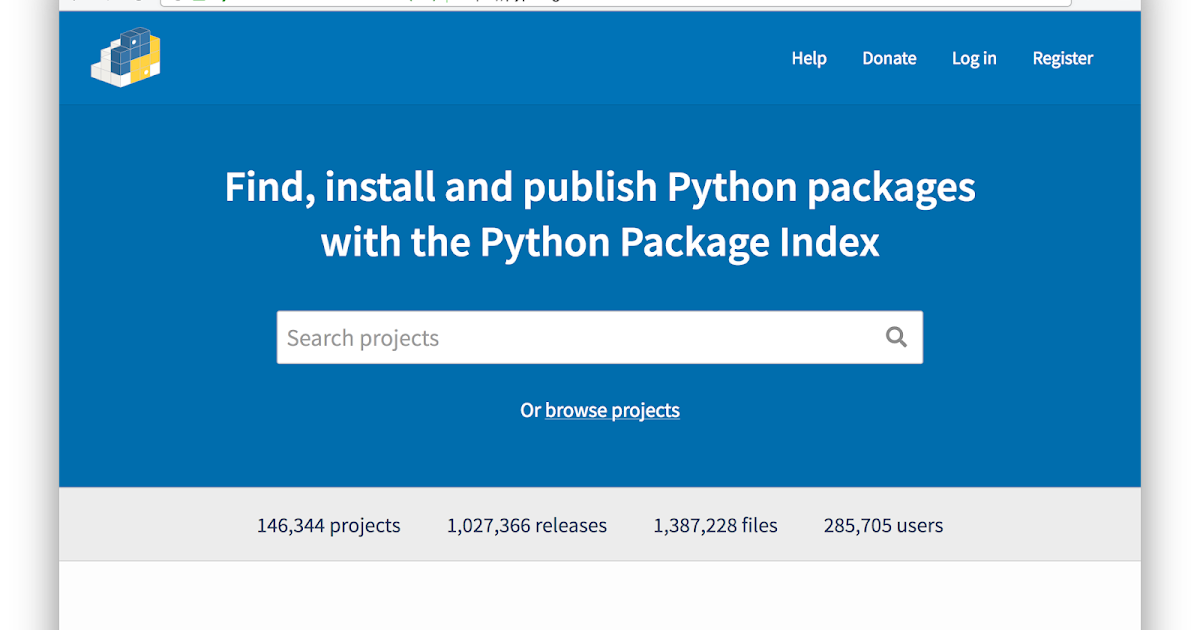Click blank header space right of the logo

pos(450,58)
